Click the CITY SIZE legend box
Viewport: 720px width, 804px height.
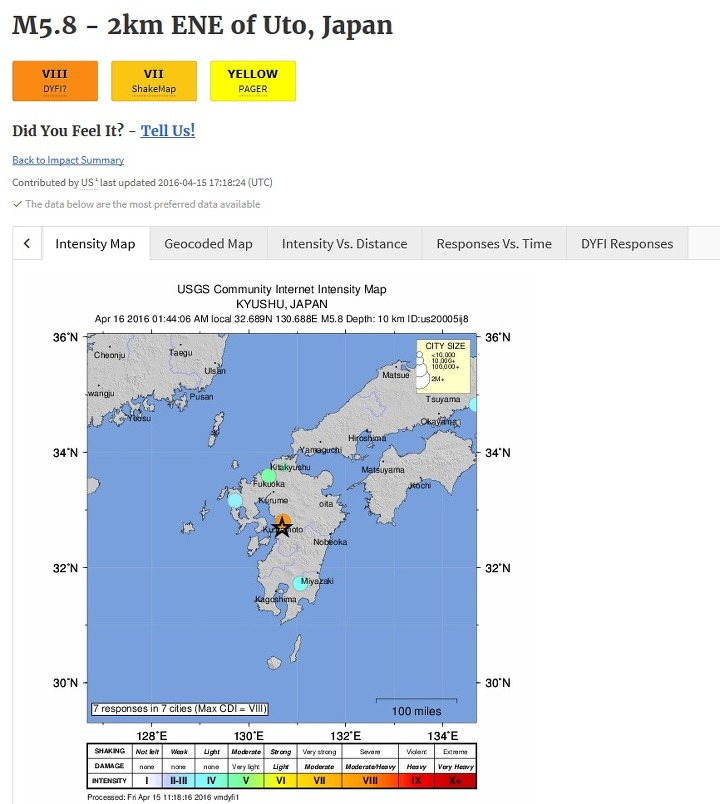444,366
